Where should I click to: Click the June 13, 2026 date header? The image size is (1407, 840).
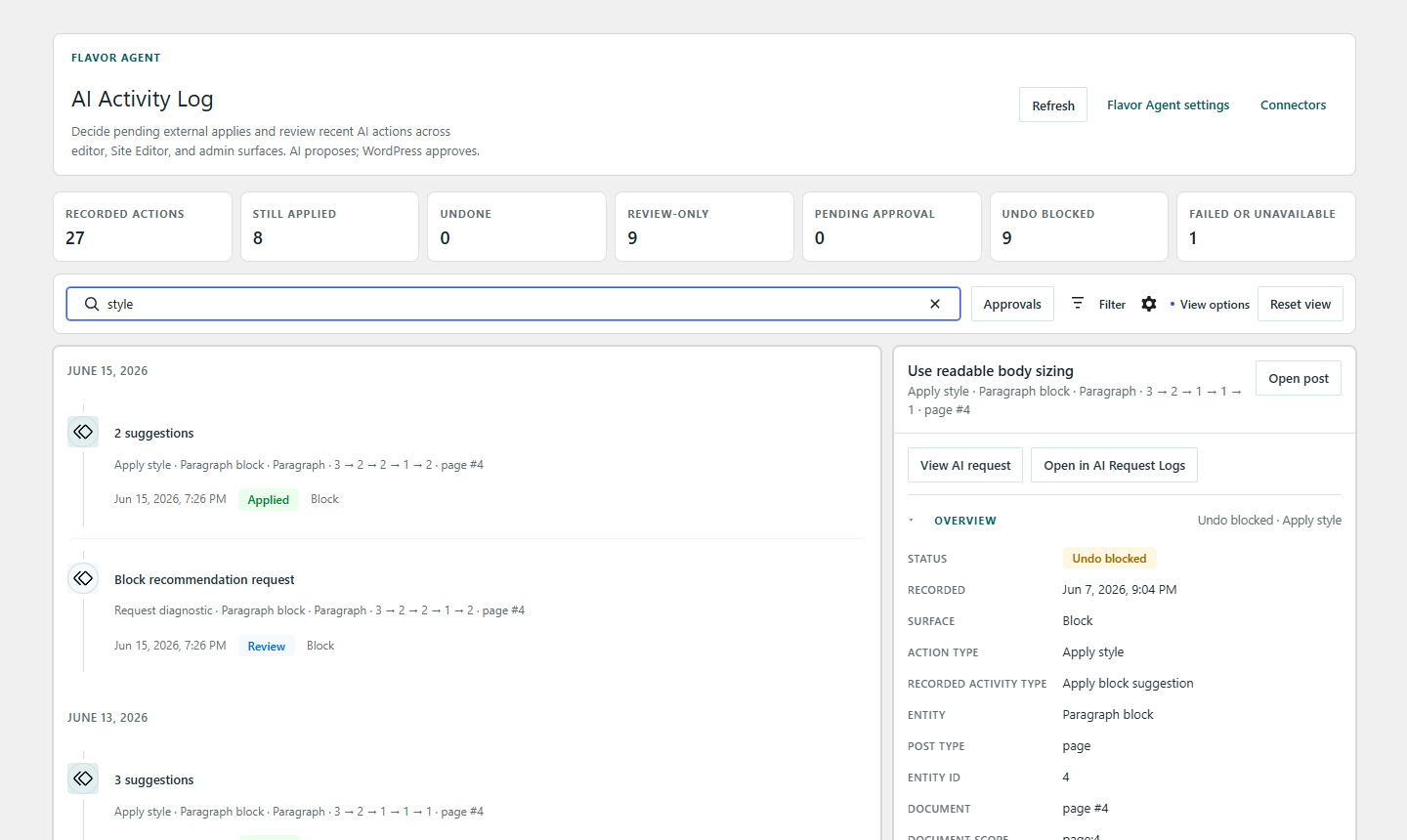pyautogui.click(x=107, y=718)
